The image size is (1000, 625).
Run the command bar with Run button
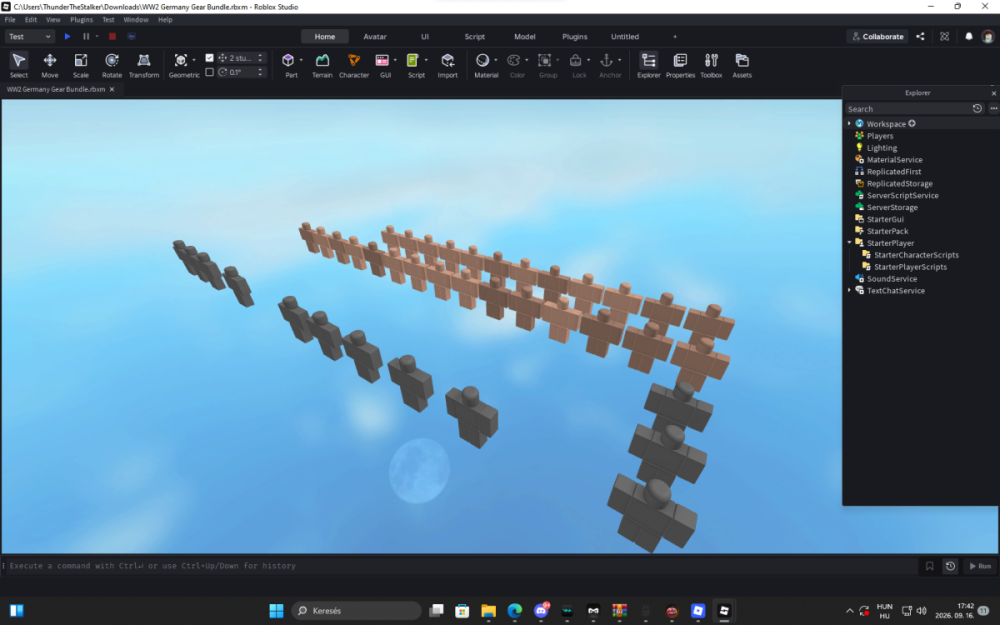coord(980,566)
